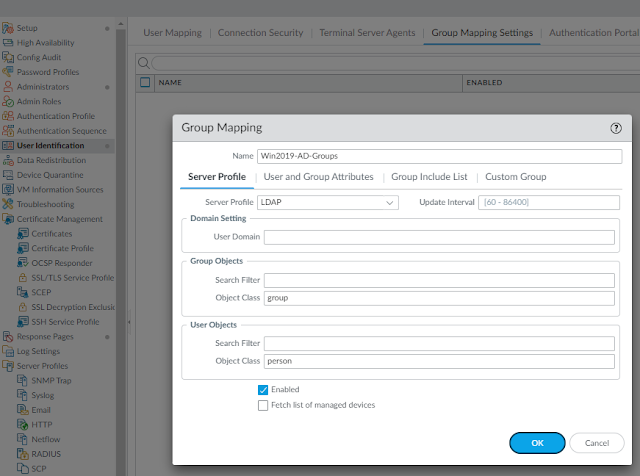Screen dimensions: 640x476
Task: Click the Cancel button
Action: pos(597,443)
